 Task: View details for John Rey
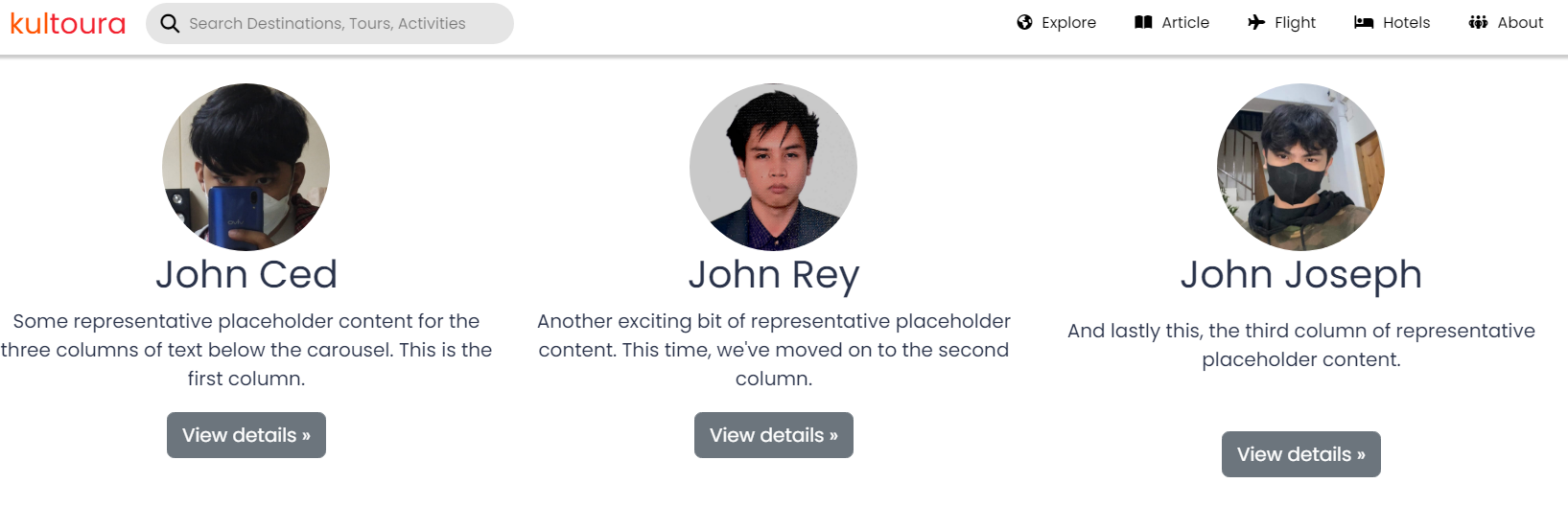pos(774,435)
